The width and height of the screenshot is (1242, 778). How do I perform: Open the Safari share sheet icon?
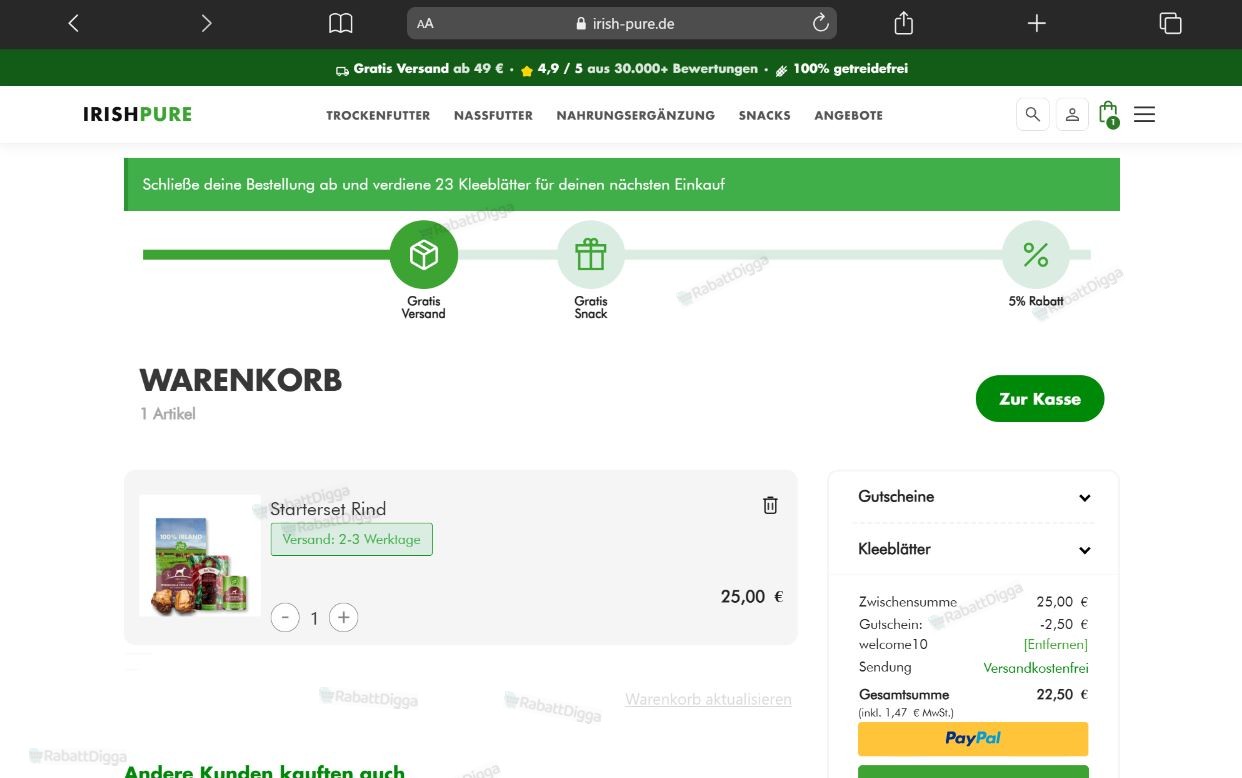(904, 23)
